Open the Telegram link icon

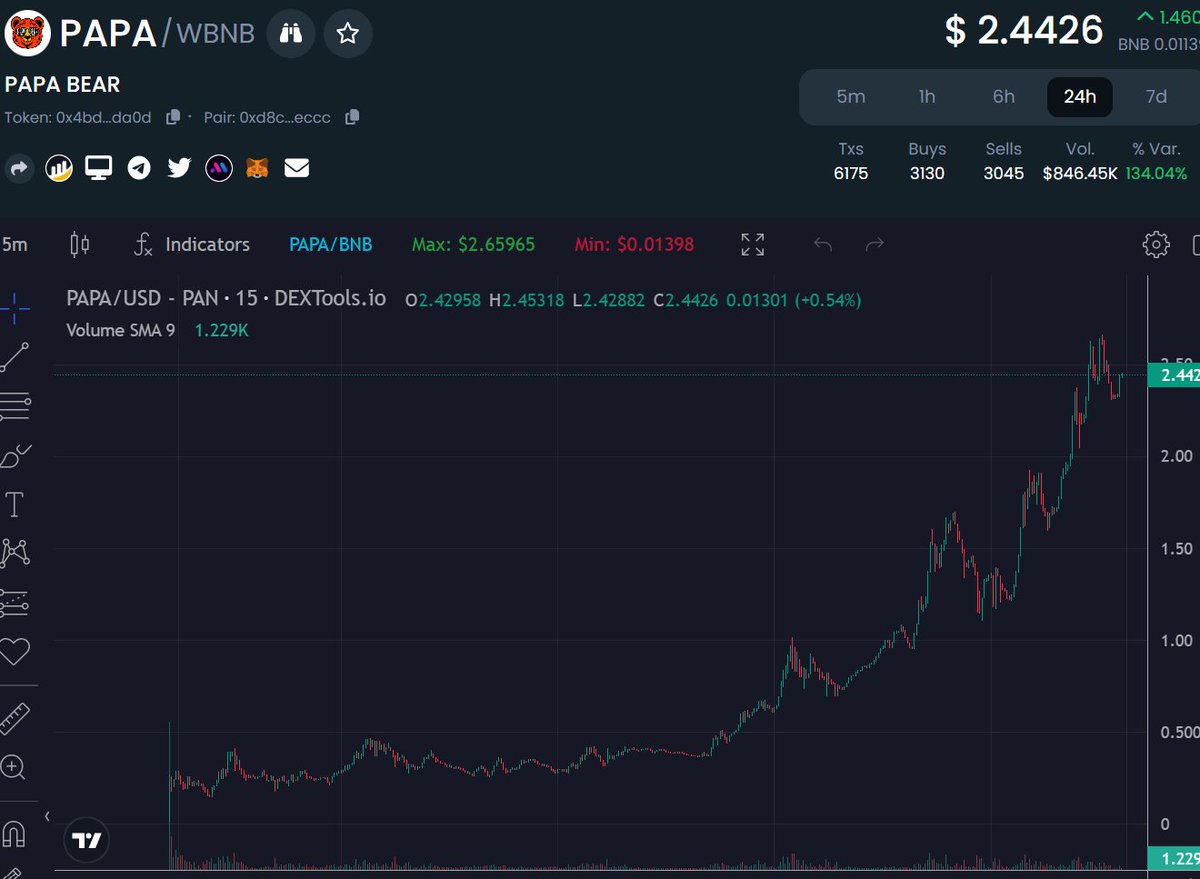tap(139, 168)
